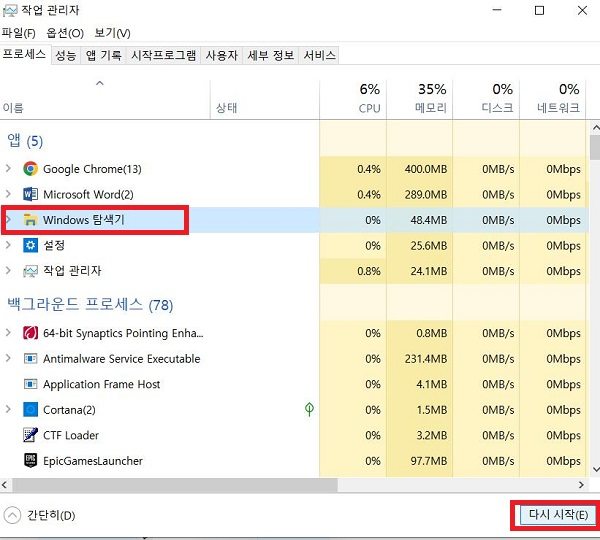Select the Application Frame Host name
Viewport: 600px width, 540px height.
click(x=101, y=384)
